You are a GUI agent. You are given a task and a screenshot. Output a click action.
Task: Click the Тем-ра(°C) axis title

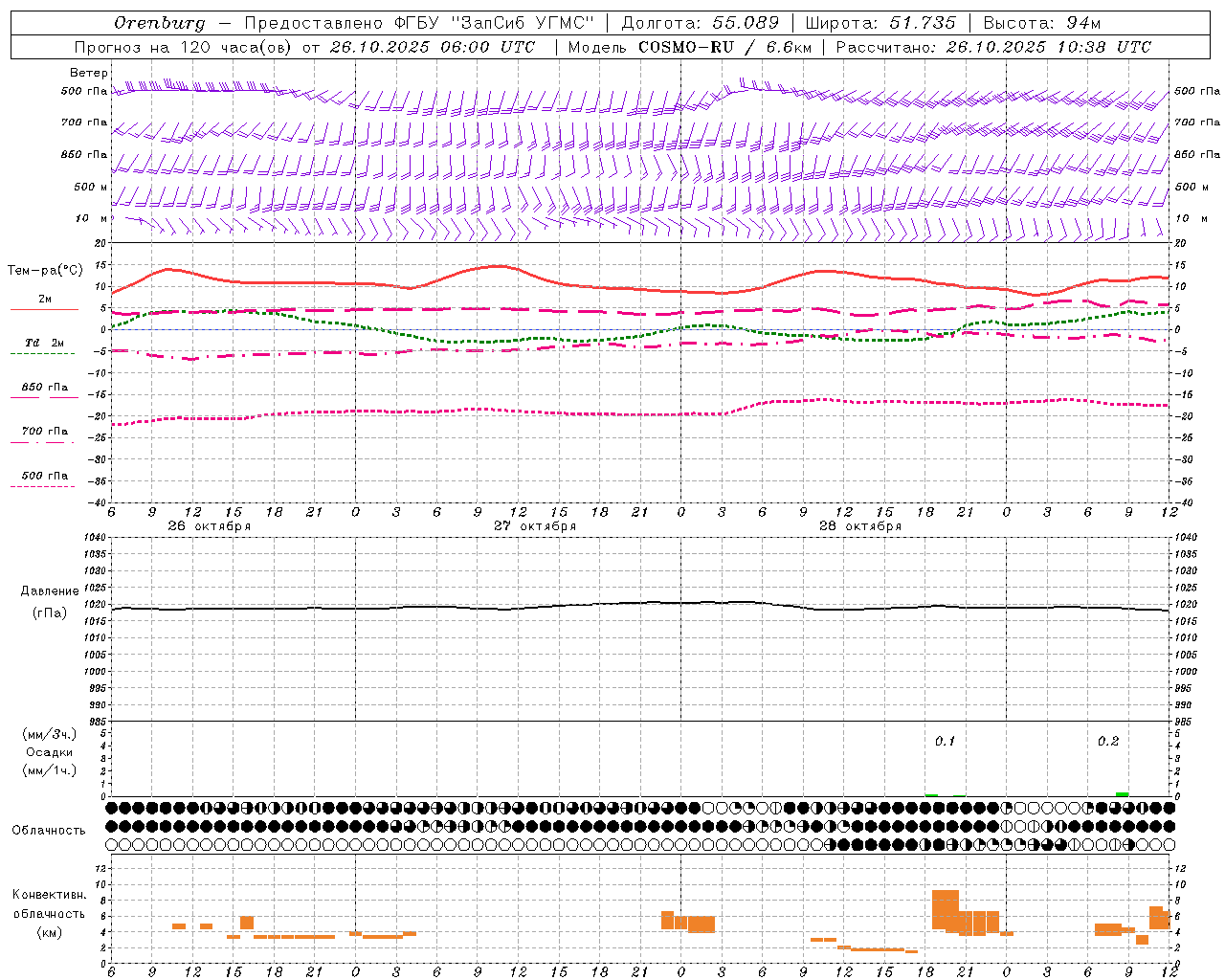(45, 271)
